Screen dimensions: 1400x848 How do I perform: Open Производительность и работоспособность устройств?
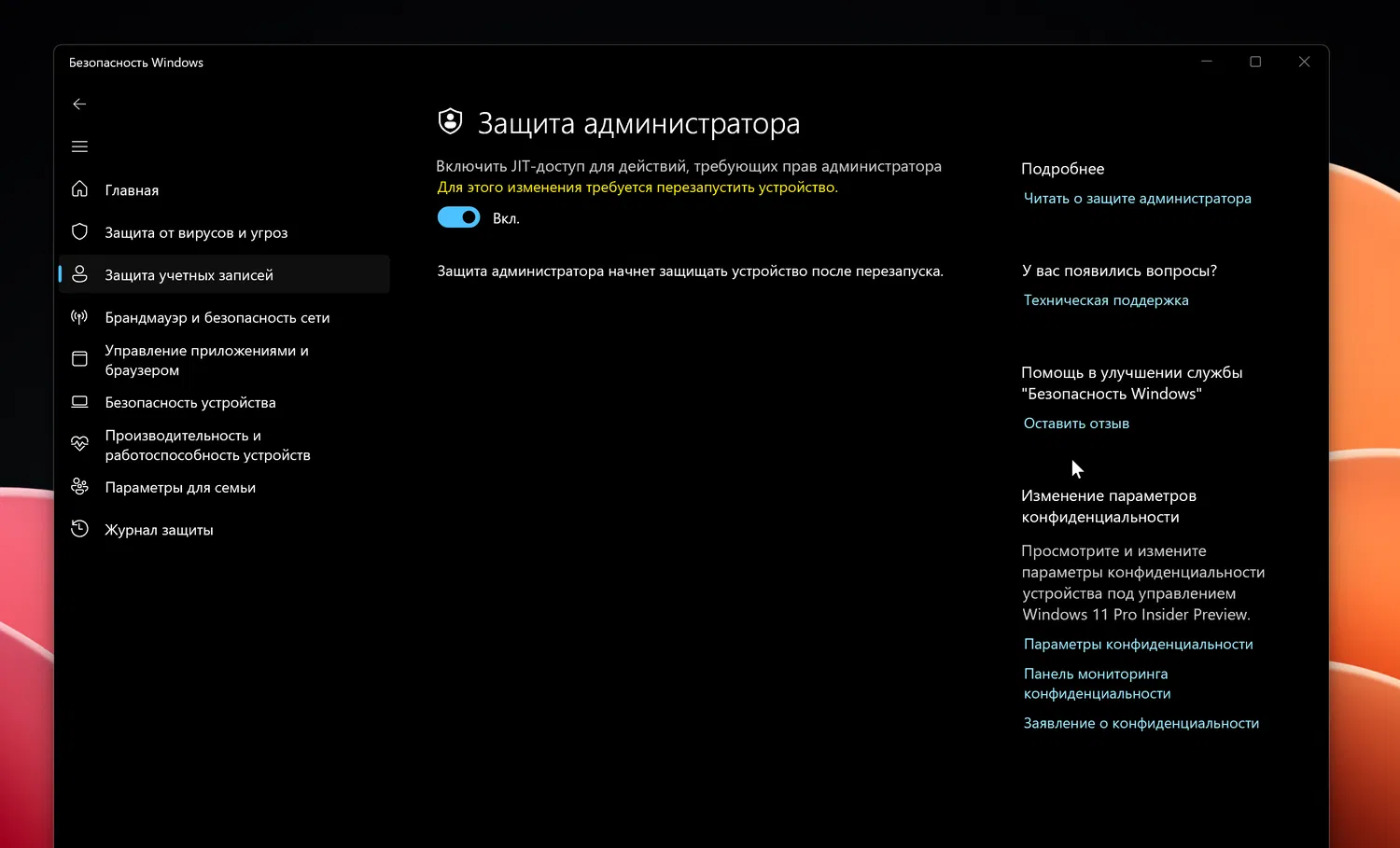(207, 445)
